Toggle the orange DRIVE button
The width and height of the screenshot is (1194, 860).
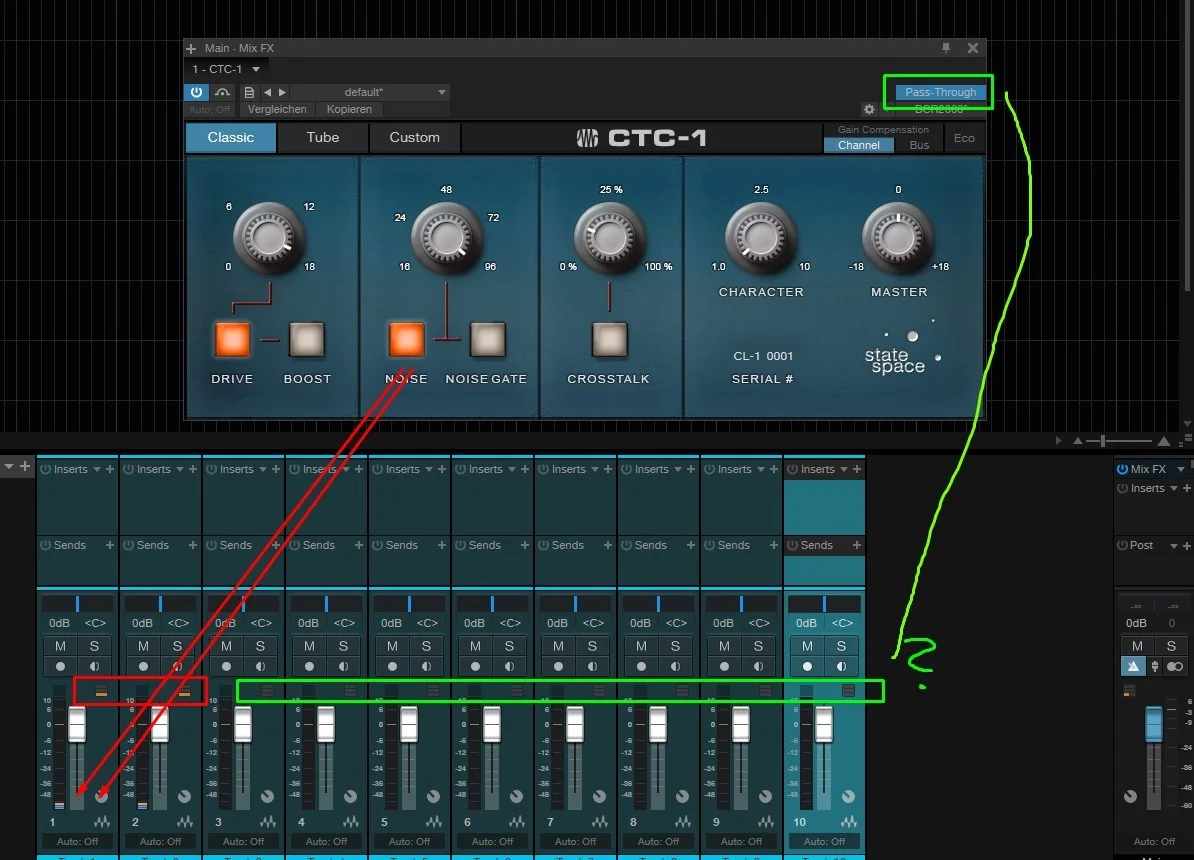232,340
